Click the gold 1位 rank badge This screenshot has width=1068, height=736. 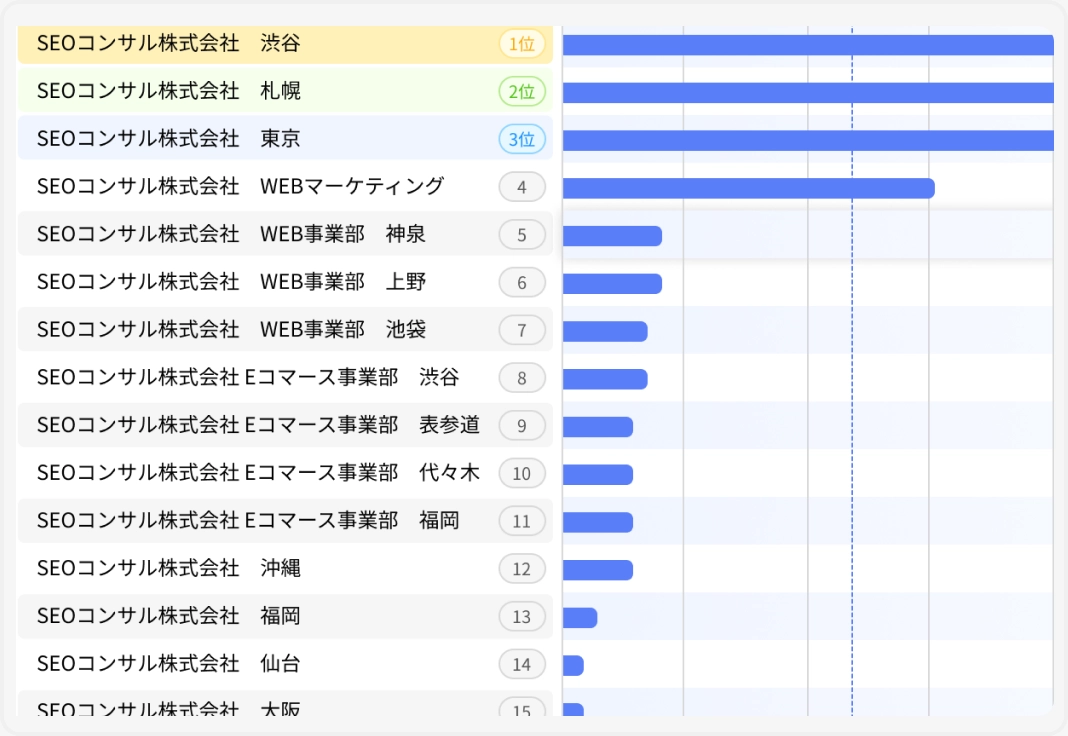(x=522, y=44)
